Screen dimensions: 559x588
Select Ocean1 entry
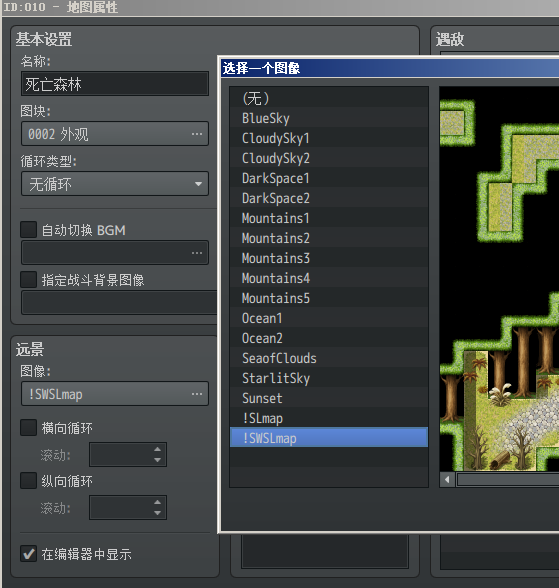[329, 318]
